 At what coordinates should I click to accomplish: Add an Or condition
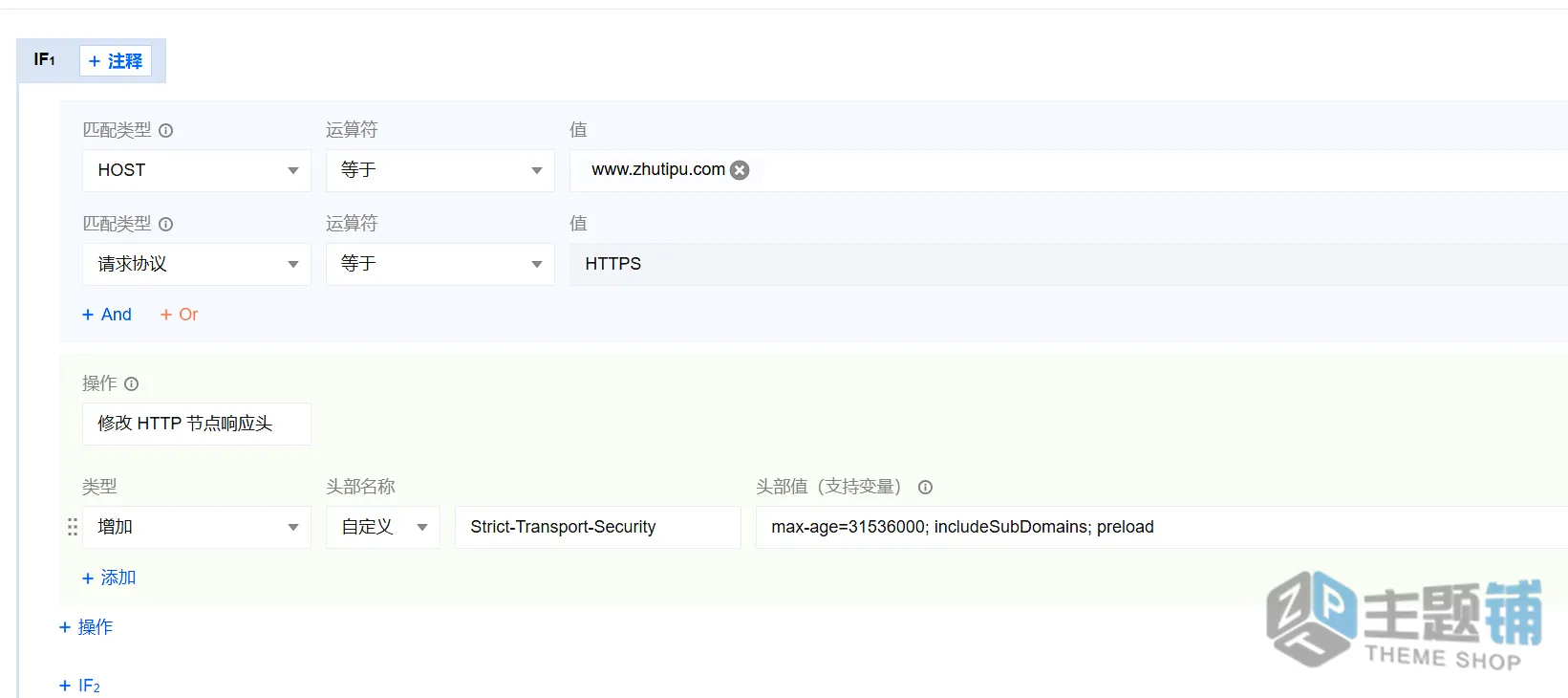pyautogui.click(x=179, y=315)
